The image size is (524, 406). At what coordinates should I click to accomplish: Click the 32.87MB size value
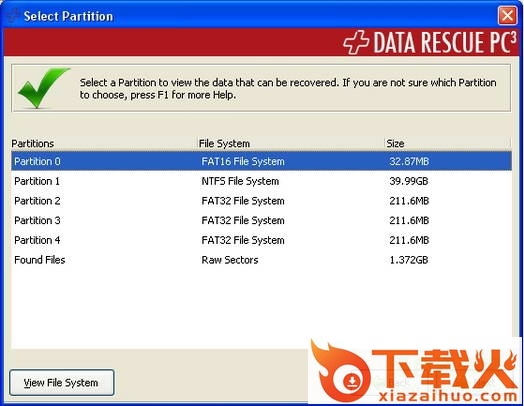[409, 161]
